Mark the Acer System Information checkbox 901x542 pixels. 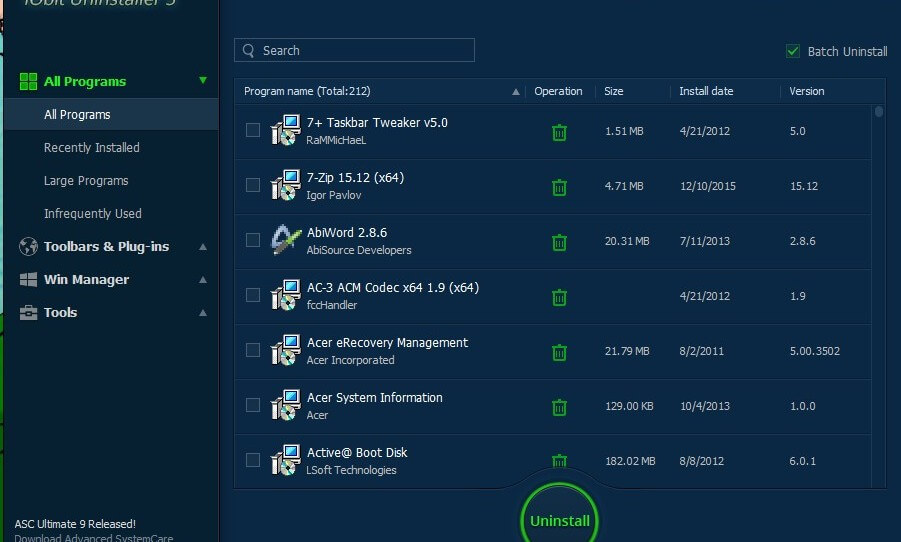[253, 405]
